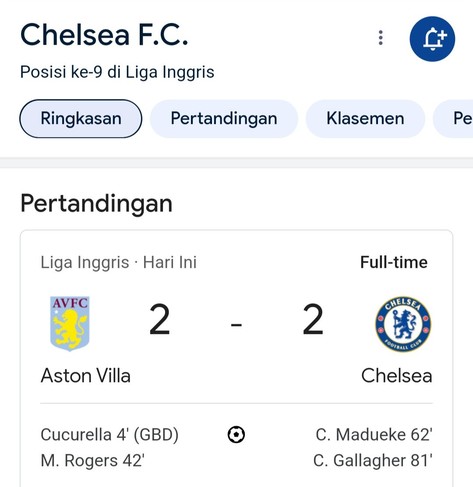This screenshot has width=473, height=487.
Task: Switch to the Pertandingan tab
Action: pyautogui.click(x=224, y=119)
